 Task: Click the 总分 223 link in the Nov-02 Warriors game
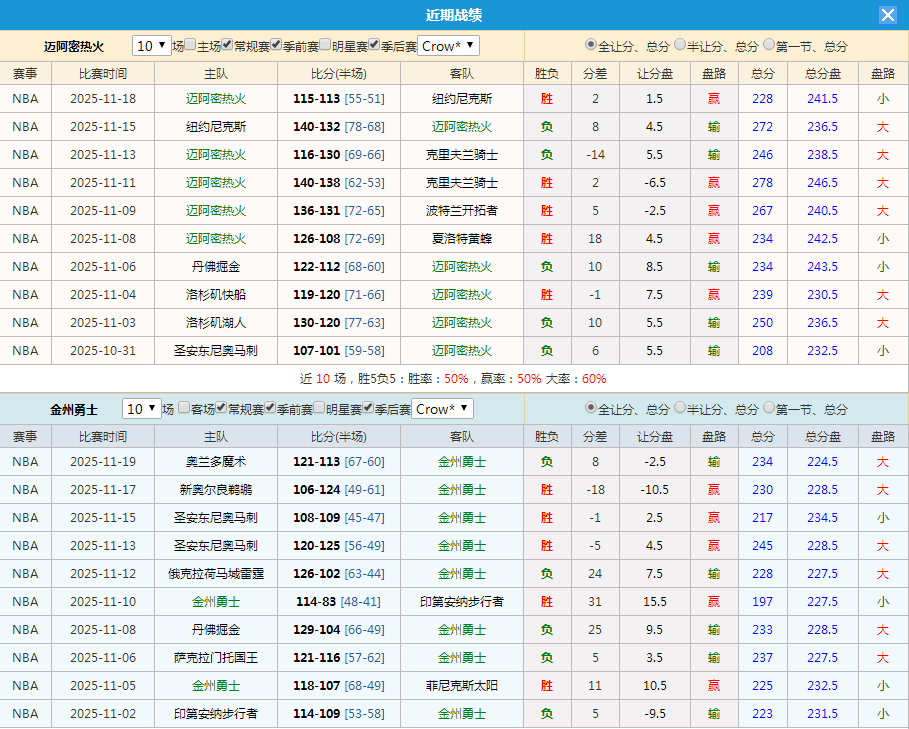pos(762,714)
